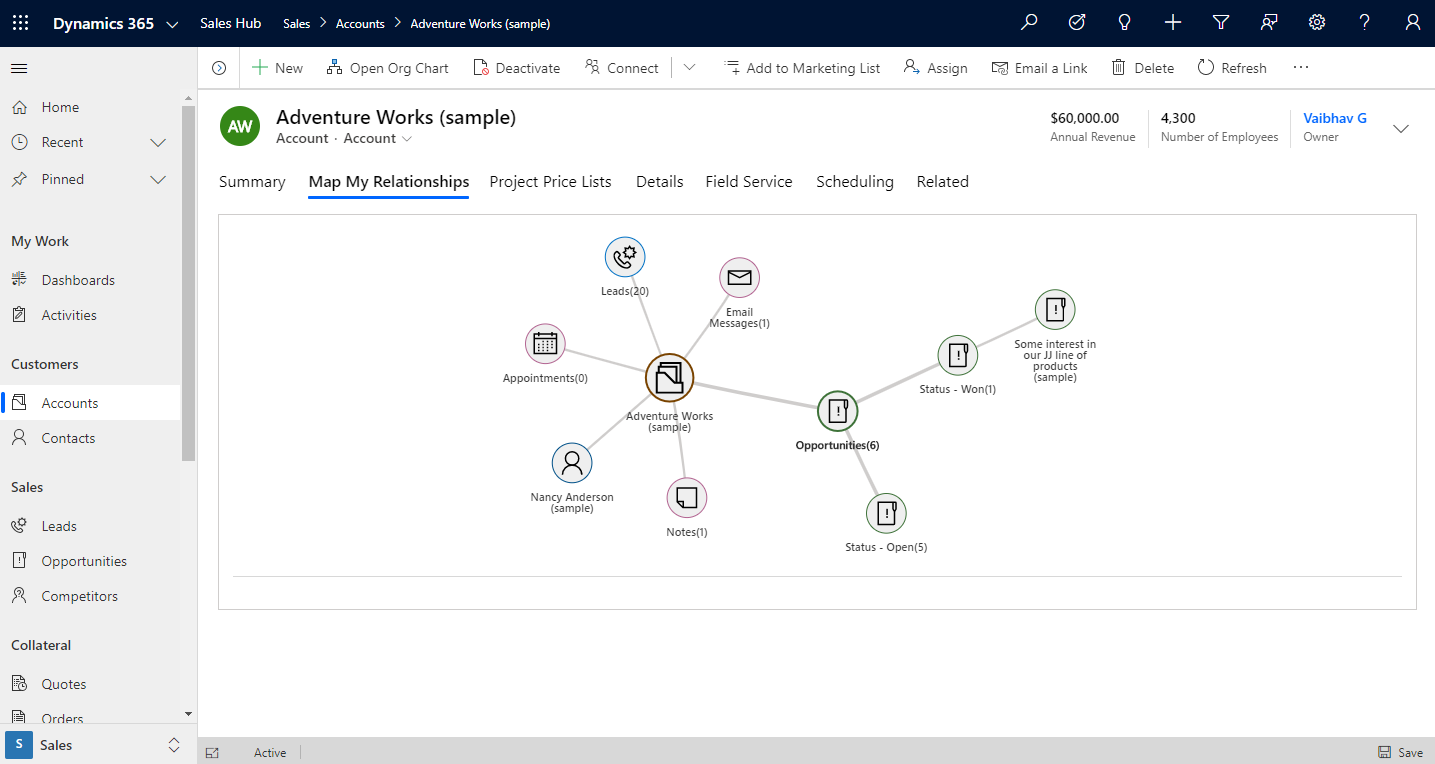1435x764 pixels.
Task: Select the central Adventure Works node
Action: (669, 378)
